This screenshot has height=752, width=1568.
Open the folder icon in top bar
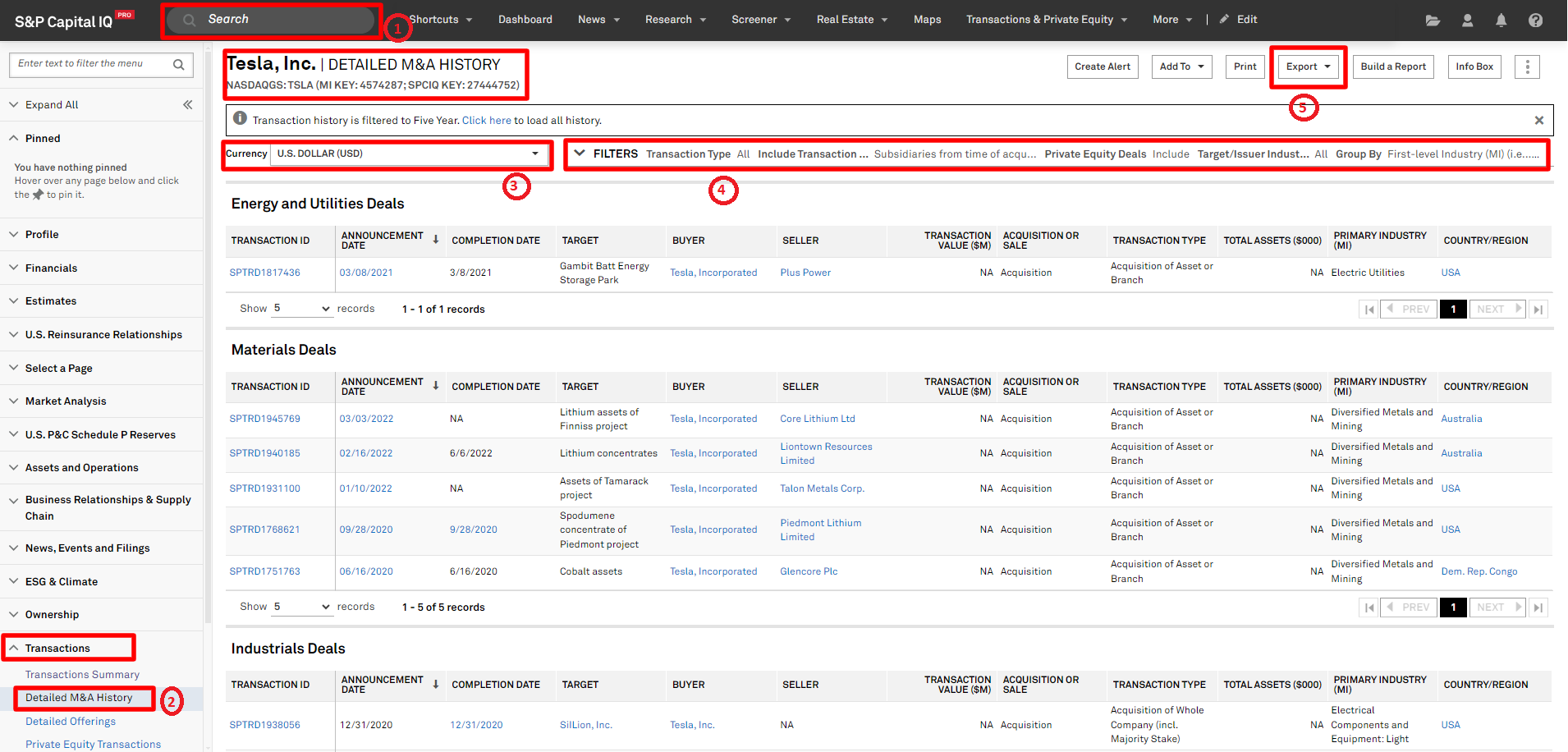1433,21
